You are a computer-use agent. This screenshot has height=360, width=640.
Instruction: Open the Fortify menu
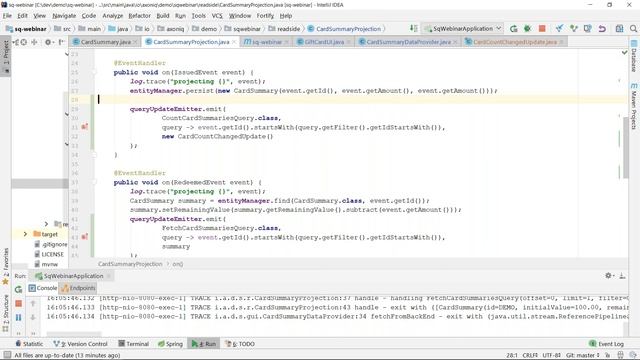(265, 16)
